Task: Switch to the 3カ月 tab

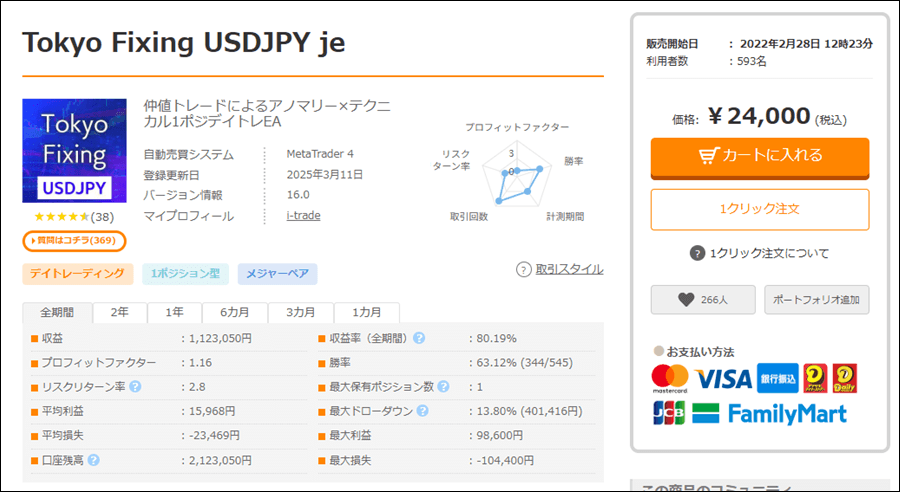Action: point(301,312)
